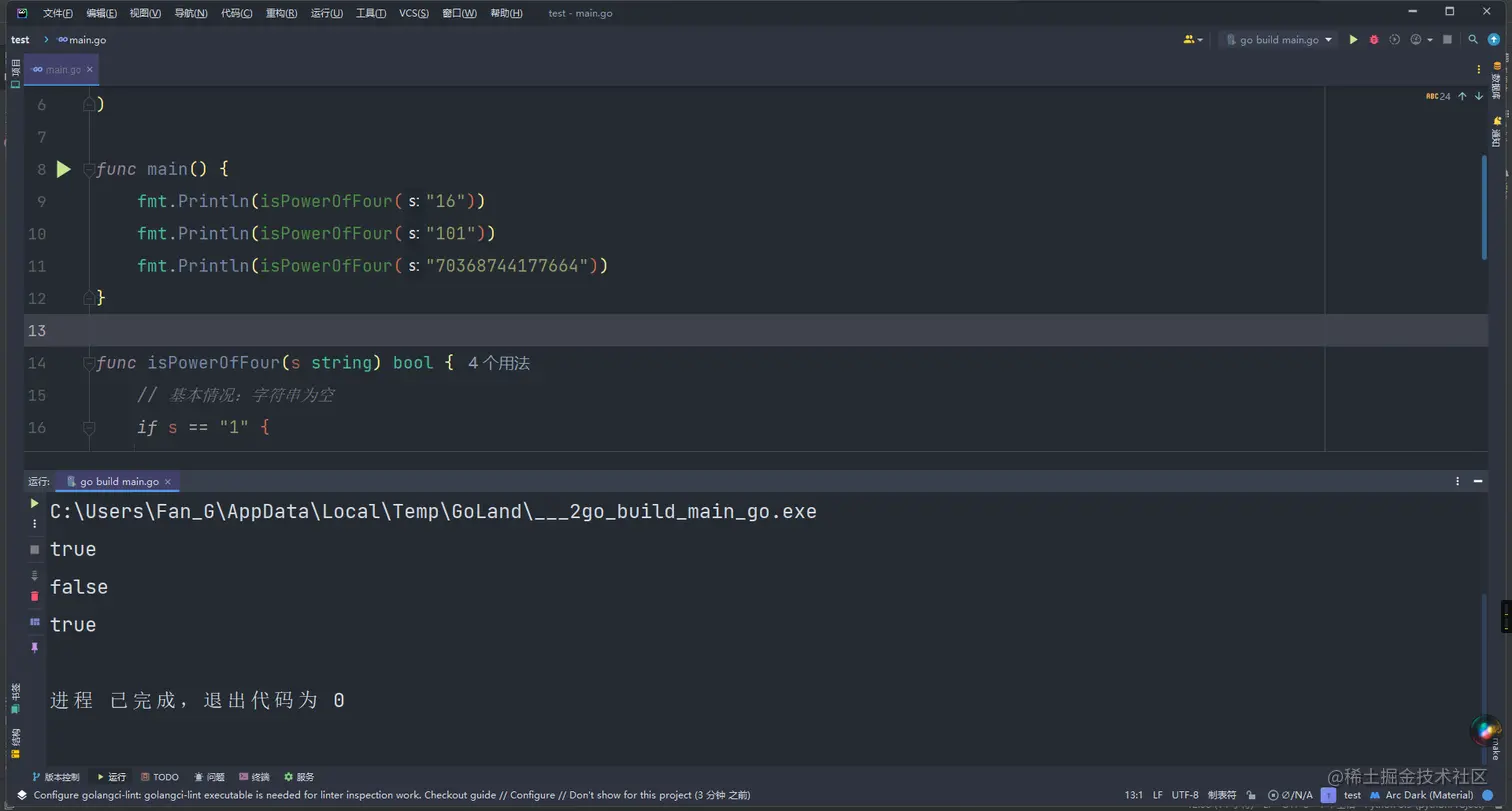Expand the profiler options dropdown arrow
The height and width of the screenshot is (811, 1512).
coord(1430,40)
